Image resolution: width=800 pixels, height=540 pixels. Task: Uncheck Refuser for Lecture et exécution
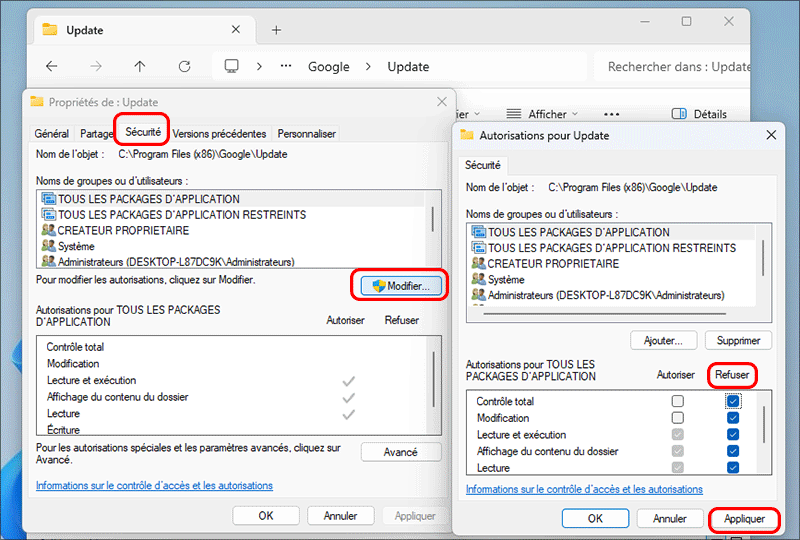coord(733,435)
